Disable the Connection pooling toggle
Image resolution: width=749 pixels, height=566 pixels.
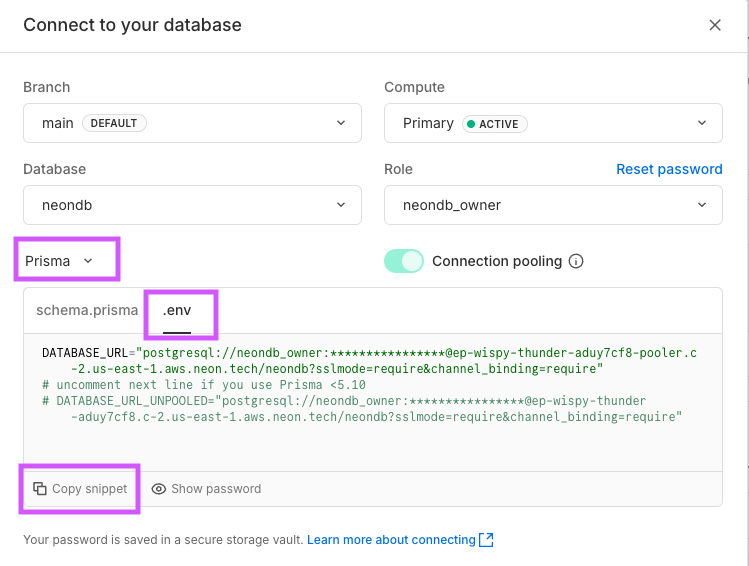tap(404, 261)
